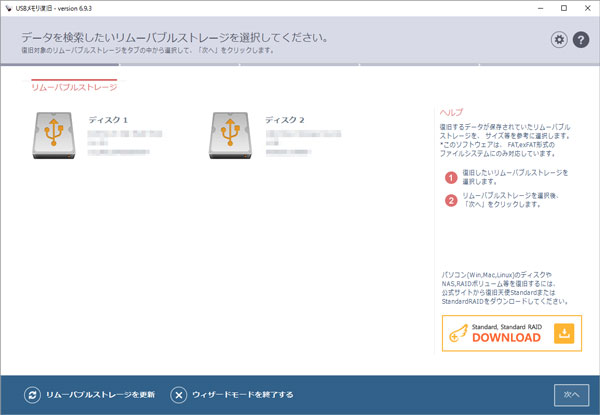Click the X circle icon to exit wizard
This screenshot has width=600, height=415.
coord(178,394)
